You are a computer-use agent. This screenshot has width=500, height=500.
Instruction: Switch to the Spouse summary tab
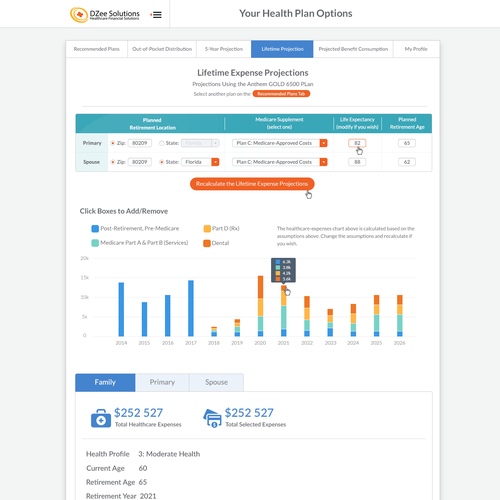point(216,382)
